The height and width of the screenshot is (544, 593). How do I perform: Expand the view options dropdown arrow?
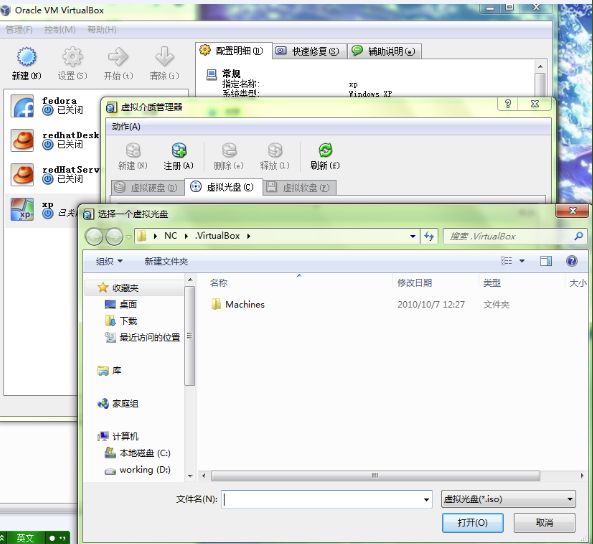(x=522, y=261)
